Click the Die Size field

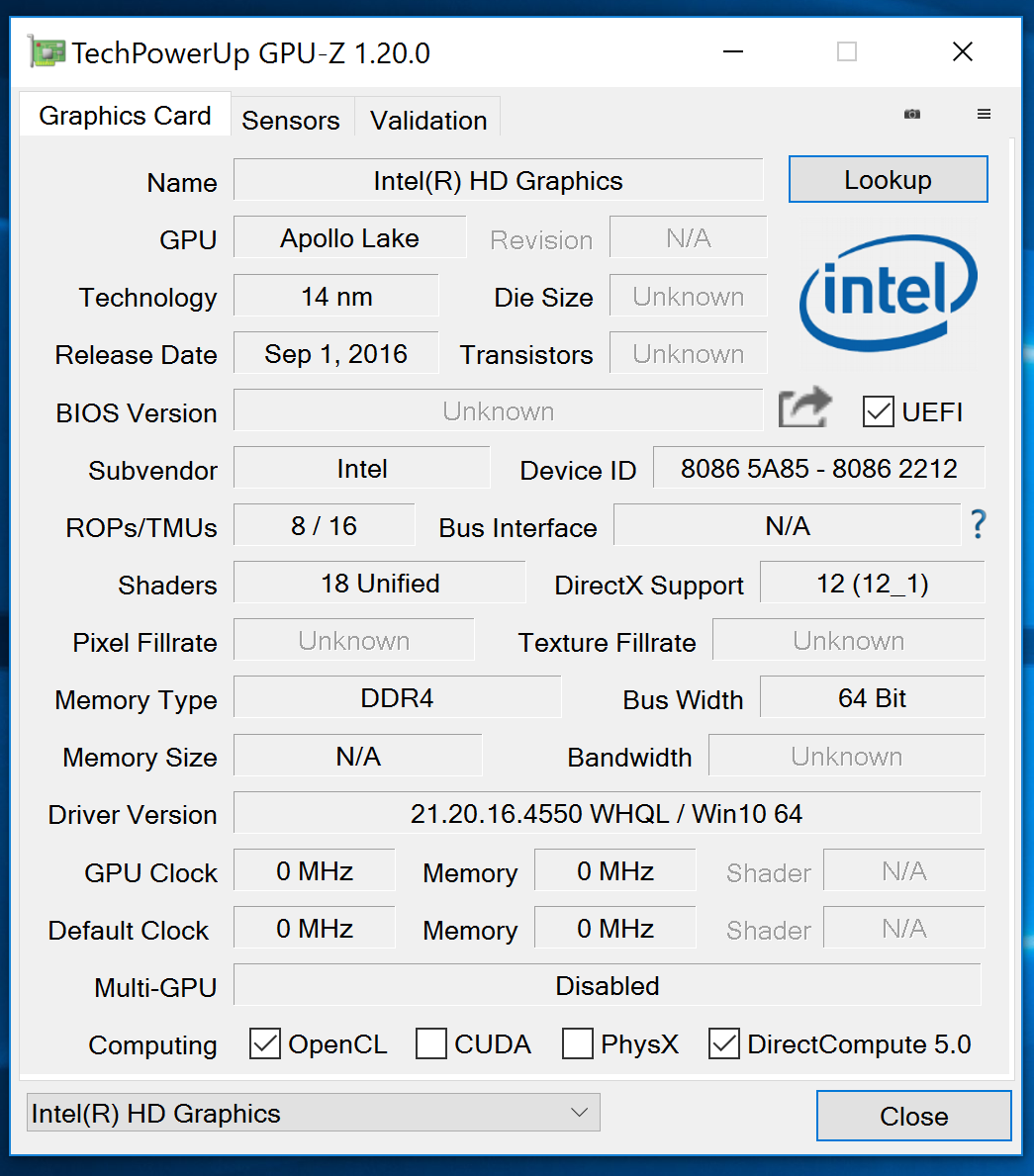pyautogui.click(x=689, y=296)
